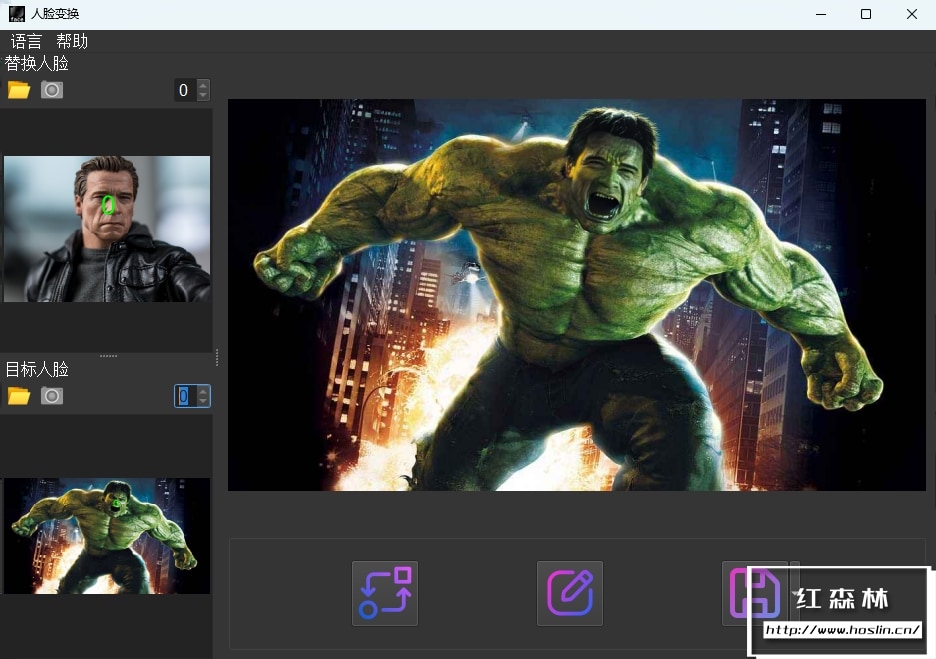Maximize the 人脸变换 window

(866, 14)
